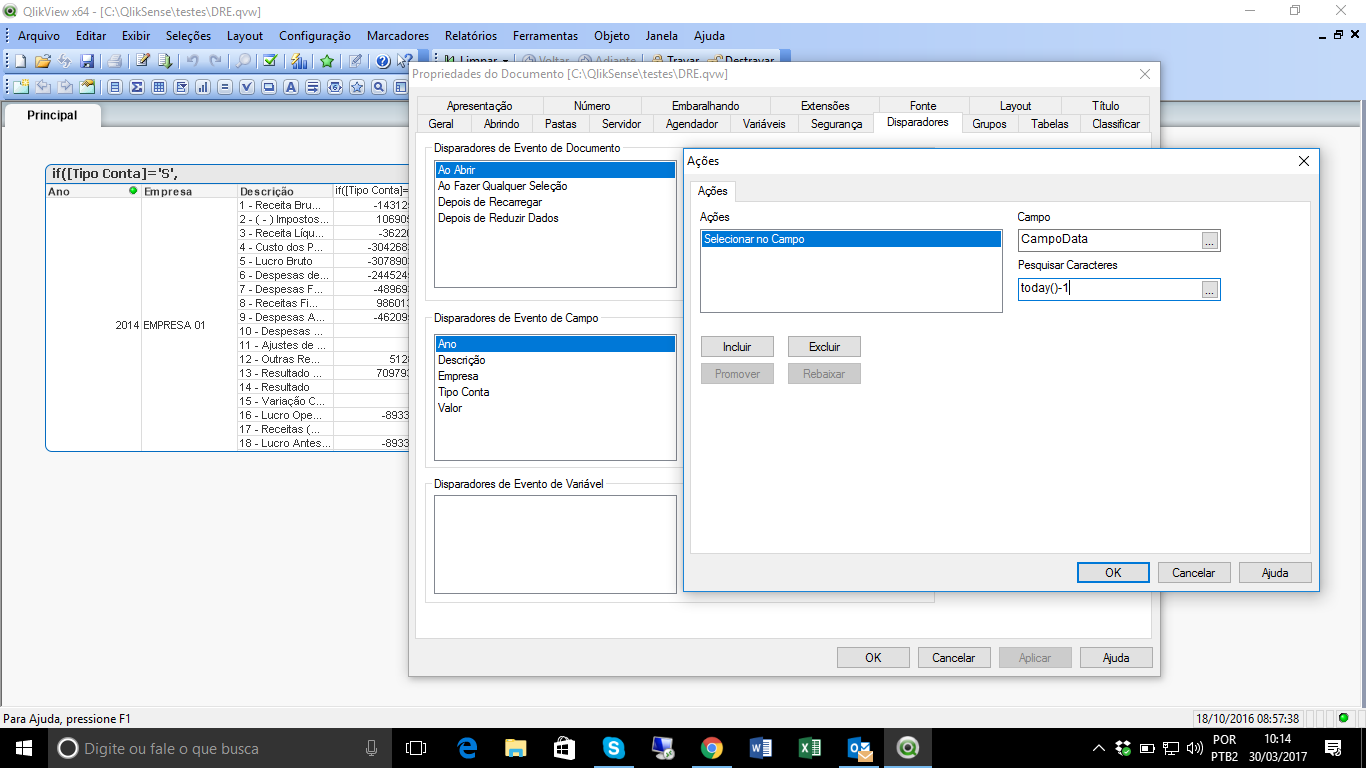This screenshot has width=1366, height=768.
Task: Click the Undo arrow icon in the toolbar
Action: click(193, 61)
